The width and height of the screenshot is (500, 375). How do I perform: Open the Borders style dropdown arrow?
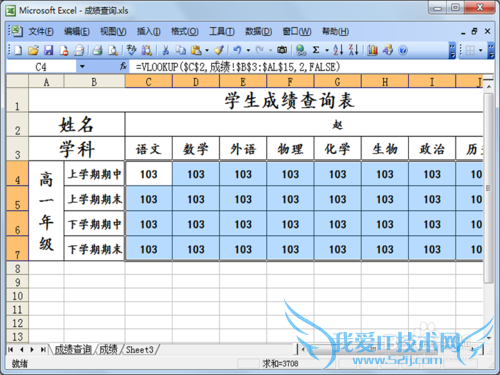[481, 51]
